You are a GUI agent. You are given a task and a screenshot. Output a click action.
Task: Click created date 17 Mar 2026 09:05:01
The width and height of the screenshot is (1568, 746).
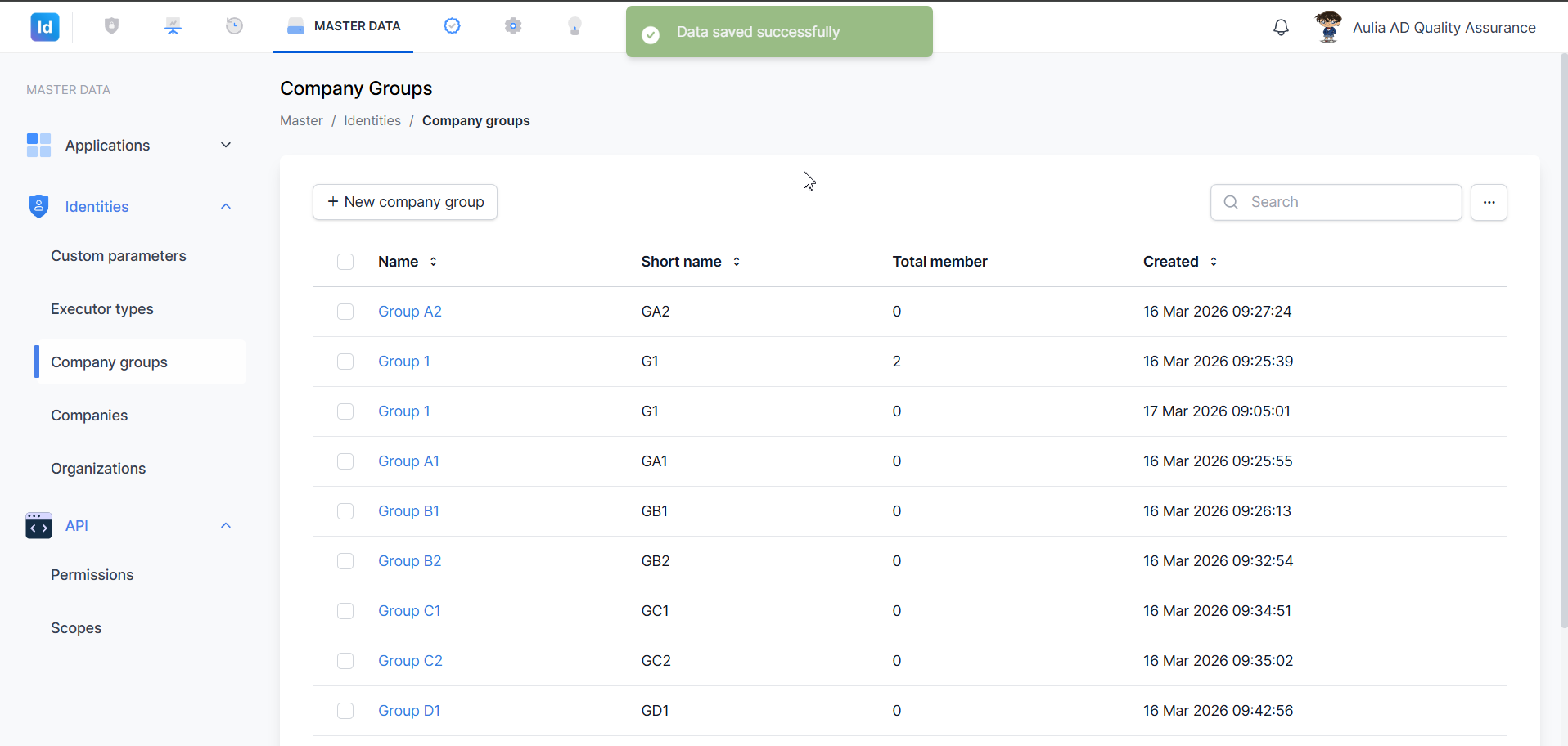coord(1217,411)
